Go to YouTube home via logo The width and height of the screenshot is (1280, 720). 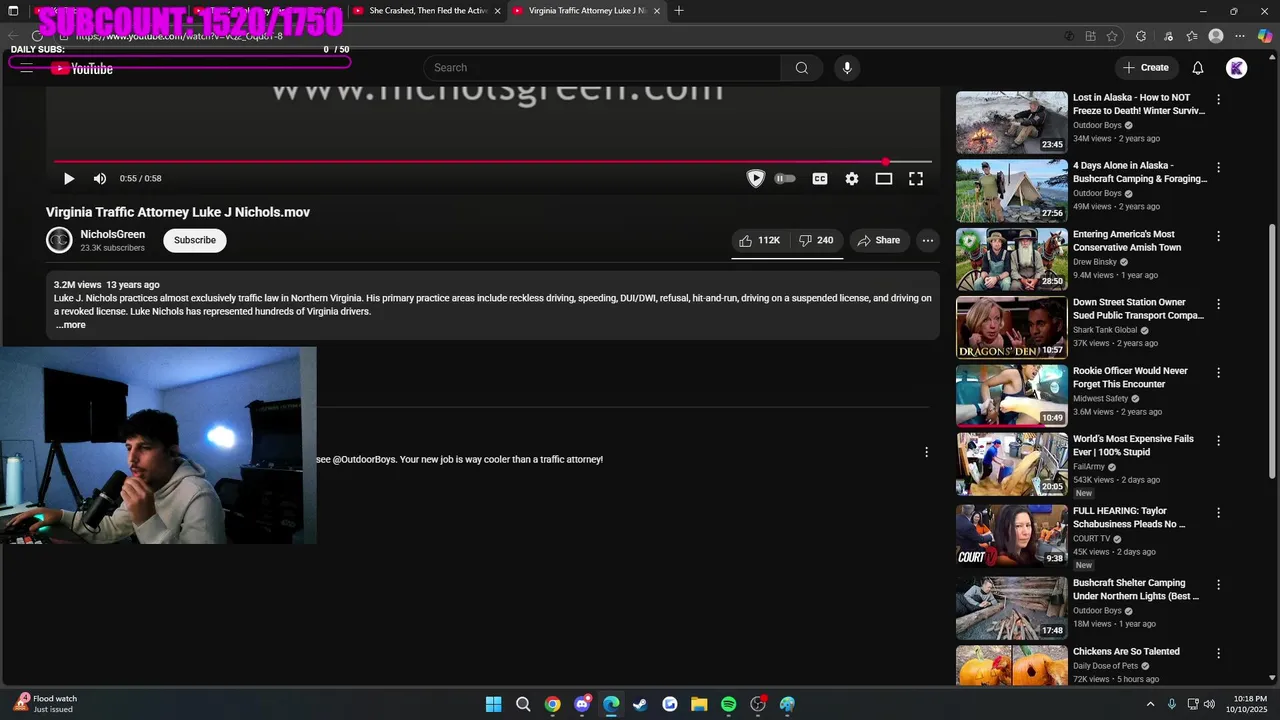82,69
